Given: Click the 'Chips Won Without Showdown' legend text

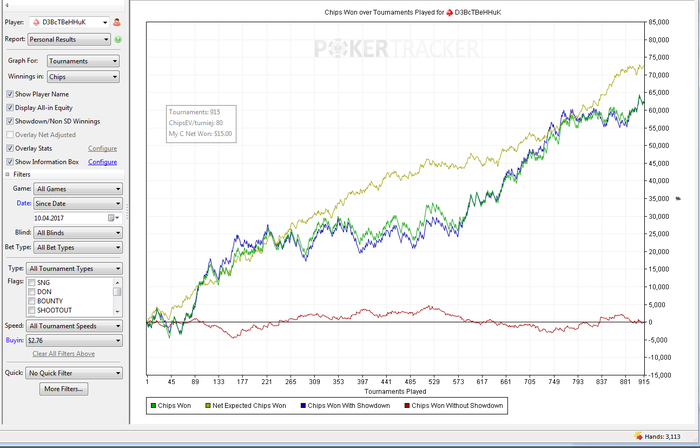Looking at the screenshot, I should (x=457, y=406).
